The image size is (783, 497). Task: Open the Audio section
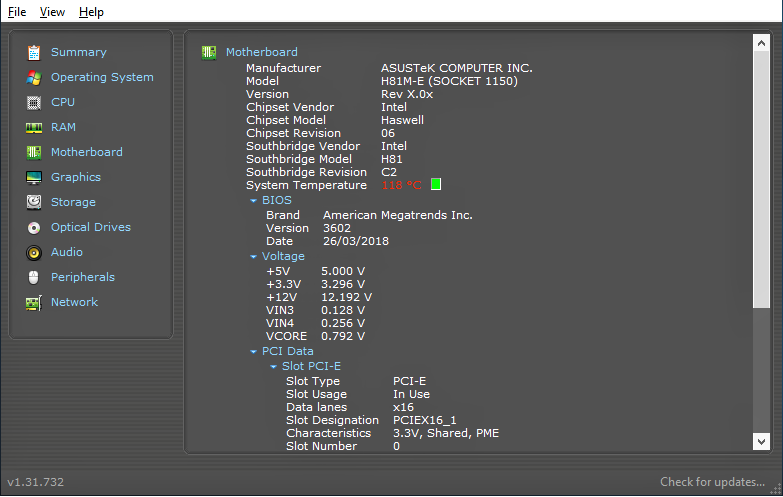[x=66, y=252]
